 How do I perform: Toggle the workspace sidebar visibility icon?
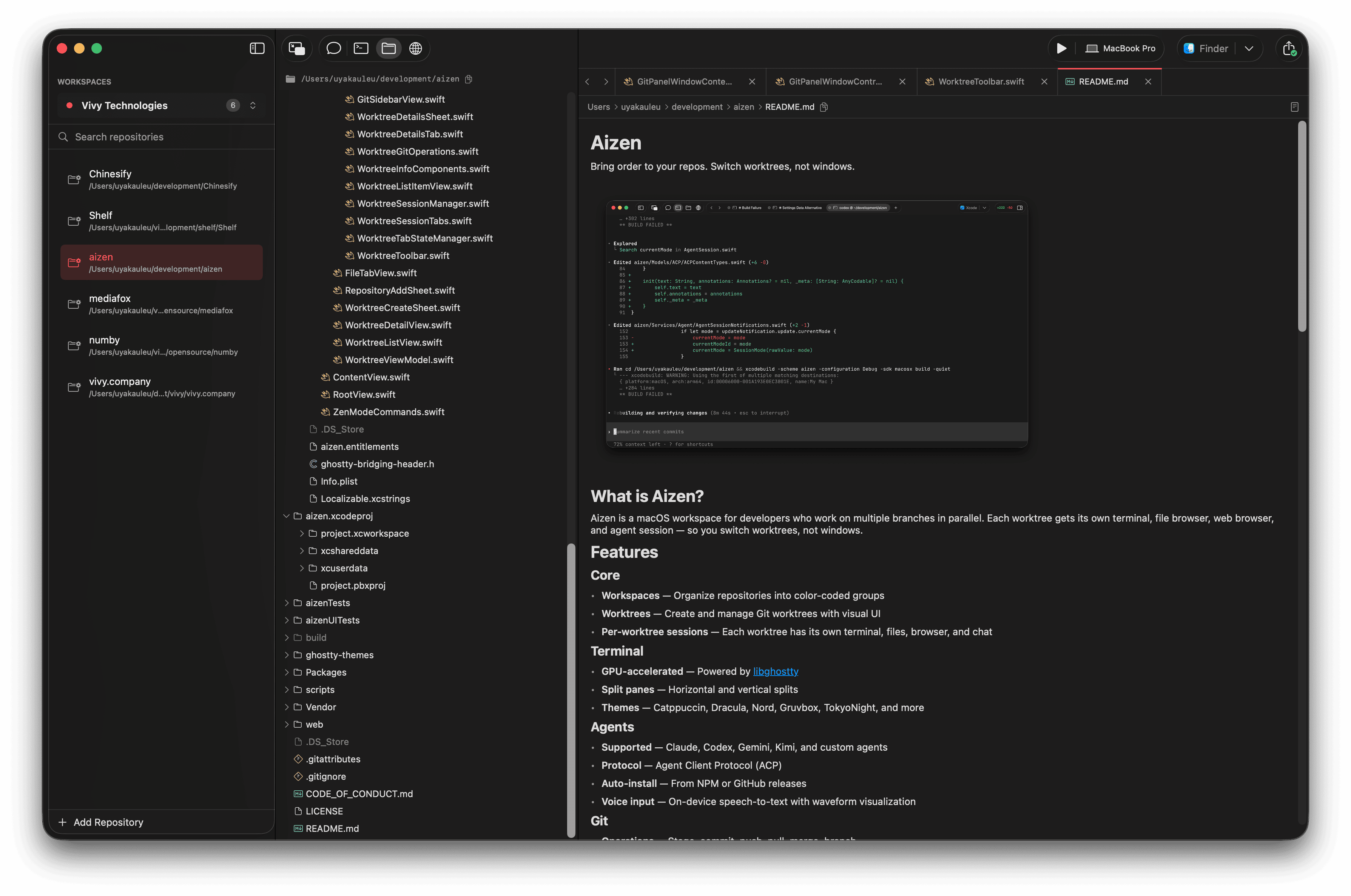(257, 48)
